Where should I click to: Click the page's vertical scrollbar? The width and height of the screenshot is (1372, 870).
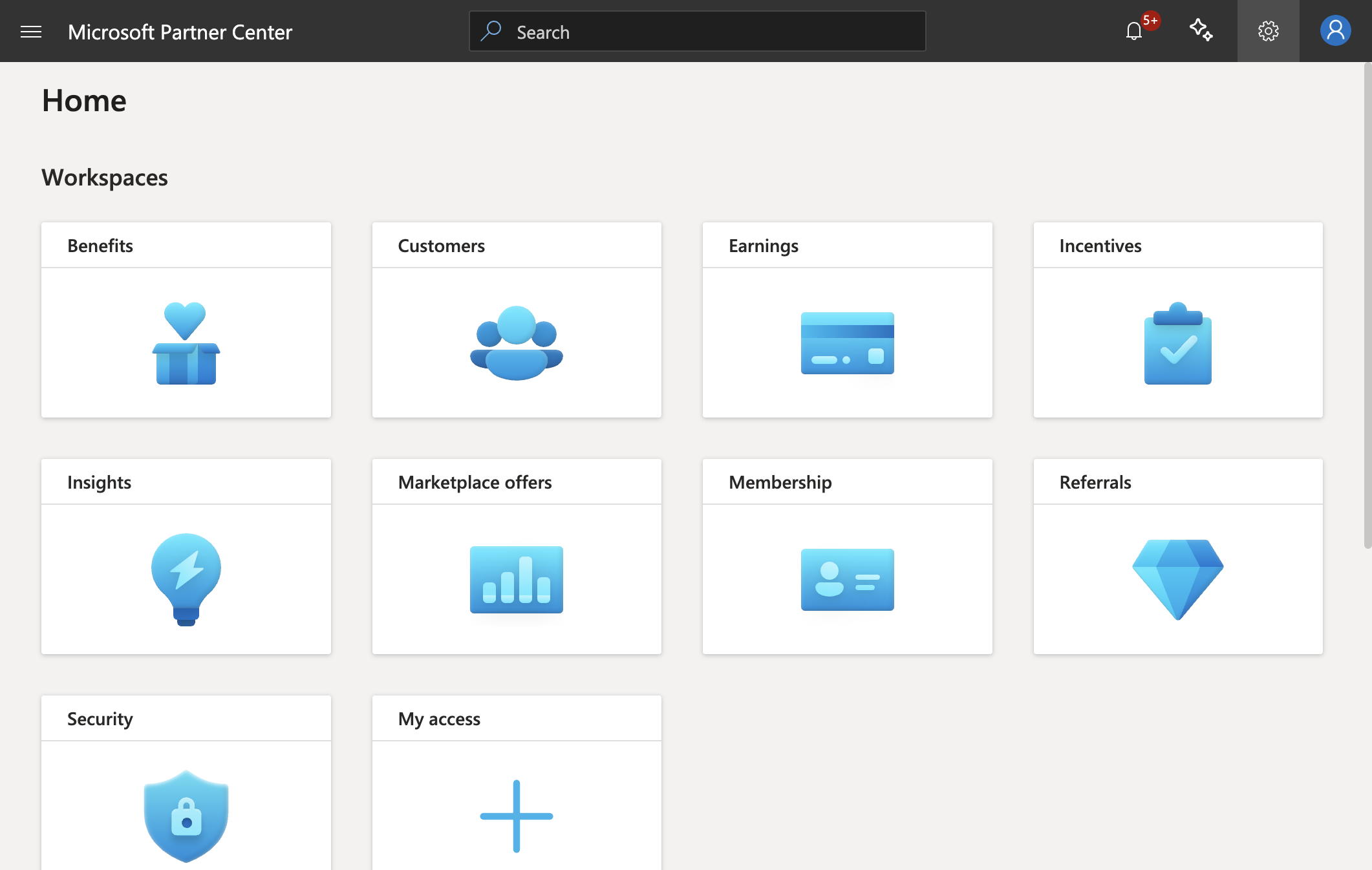[x=1367, y=305]
